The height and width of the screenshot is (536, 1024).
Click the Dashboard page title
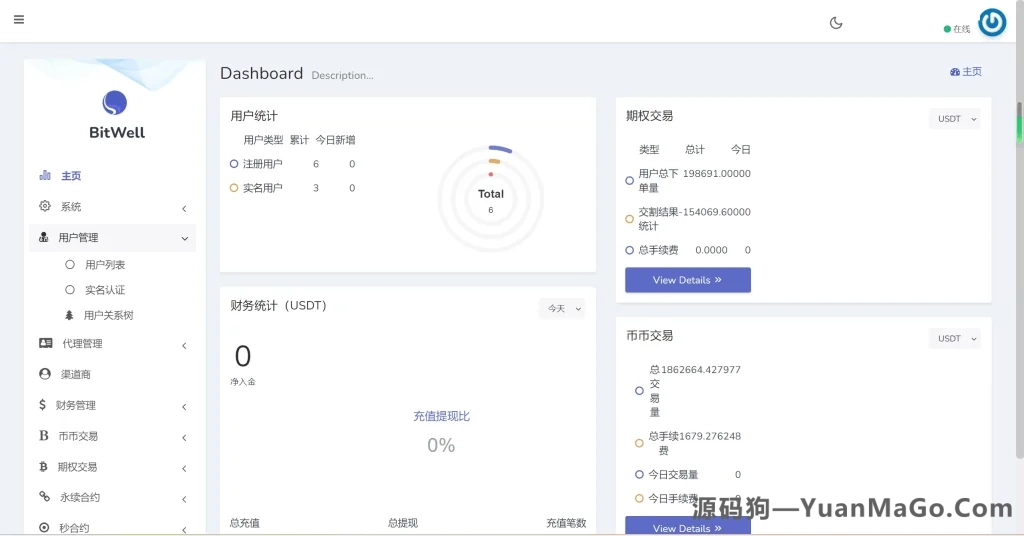[x=261, y=73]
